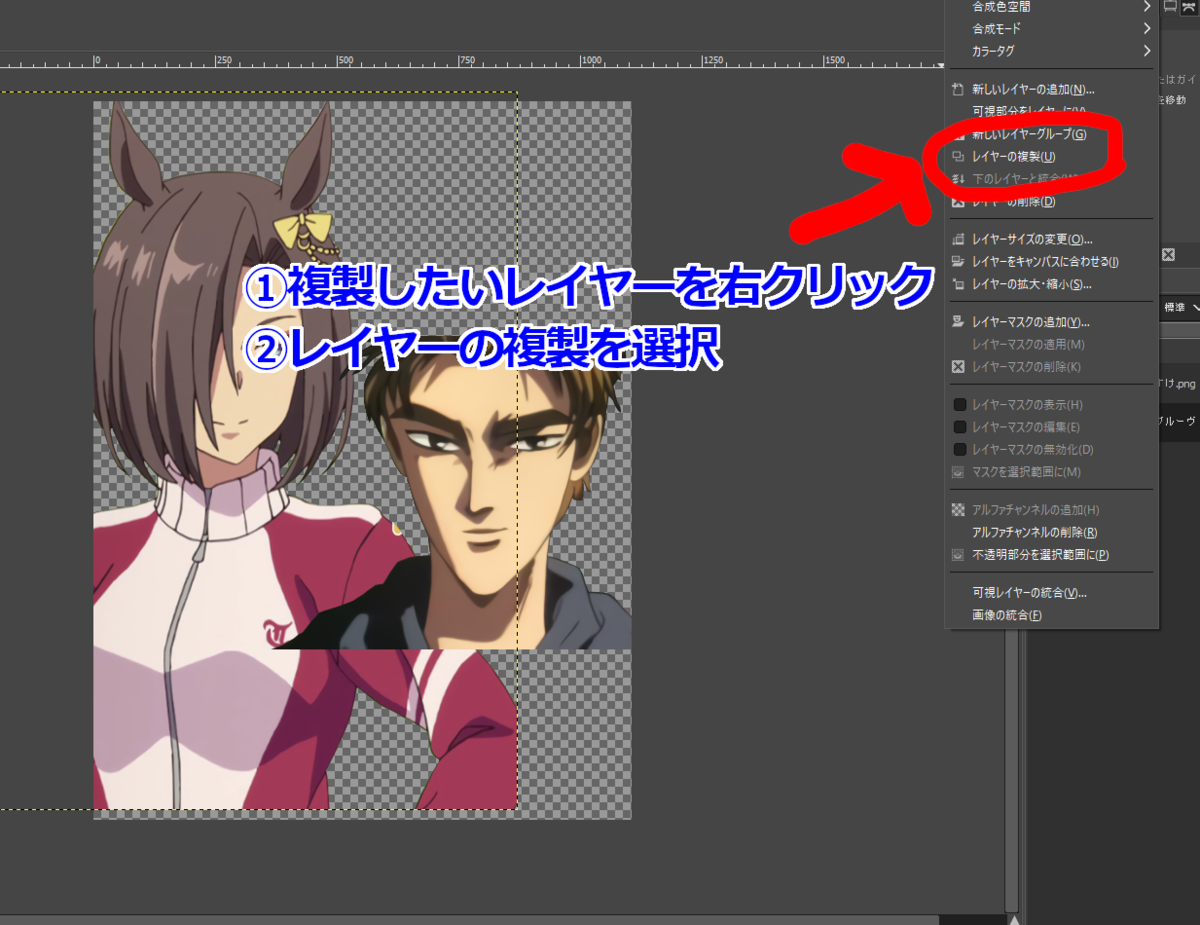
Task: Click the new layer icon beside 新しいレイヤーの追加
Action: tap(957, 88)
